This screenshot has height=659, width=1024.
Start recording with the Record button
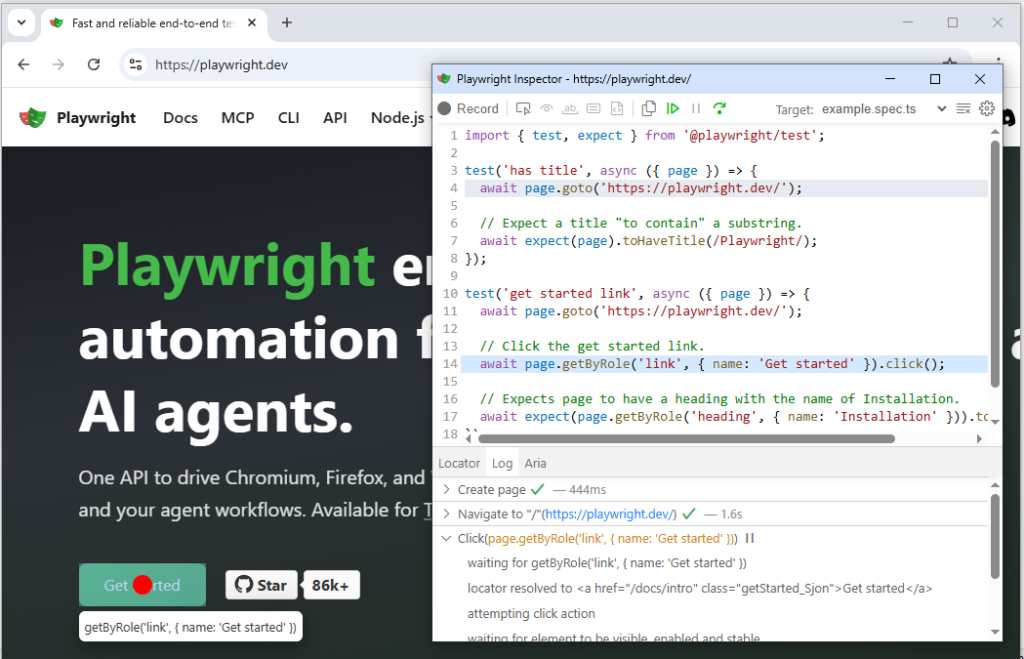(468, 108)
